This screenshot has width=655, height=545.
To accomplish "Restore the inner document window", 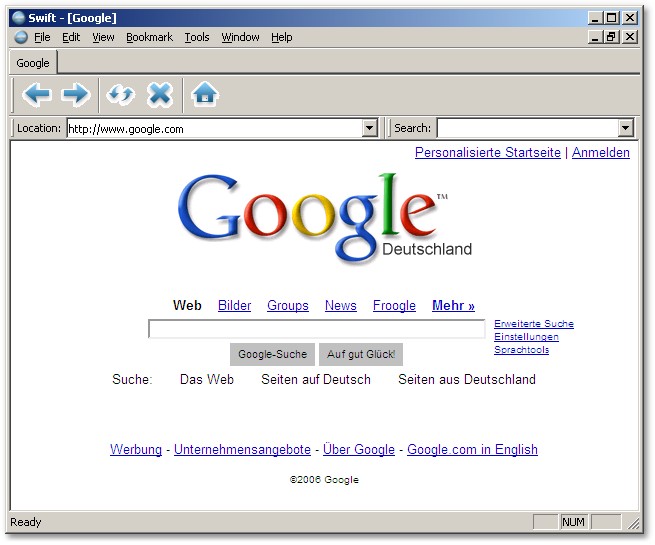I will 611,37.
